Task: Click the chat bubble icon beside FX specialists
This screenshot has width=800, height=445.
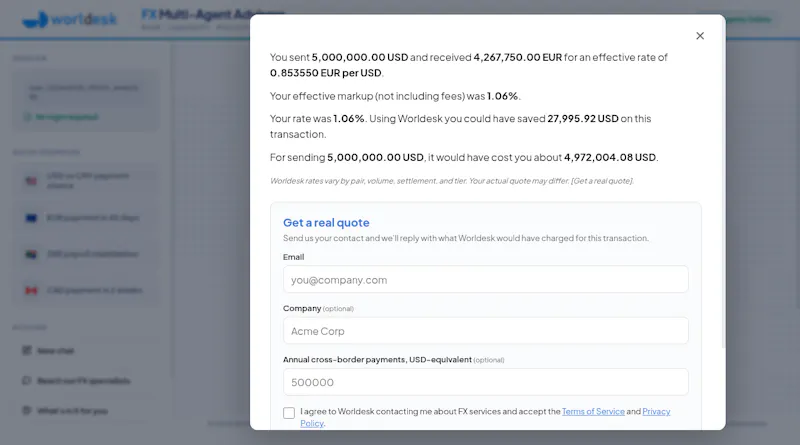Action: 27,381
